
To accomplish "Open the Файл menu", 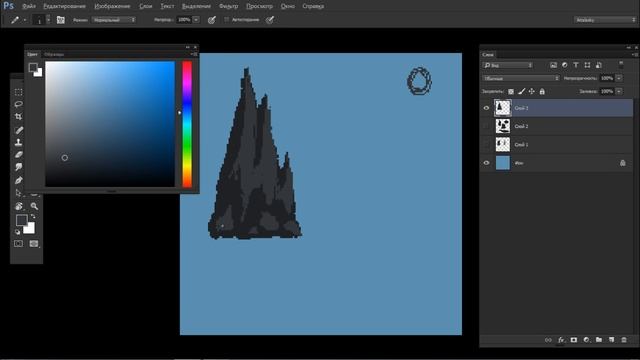I will pos(29,6).
